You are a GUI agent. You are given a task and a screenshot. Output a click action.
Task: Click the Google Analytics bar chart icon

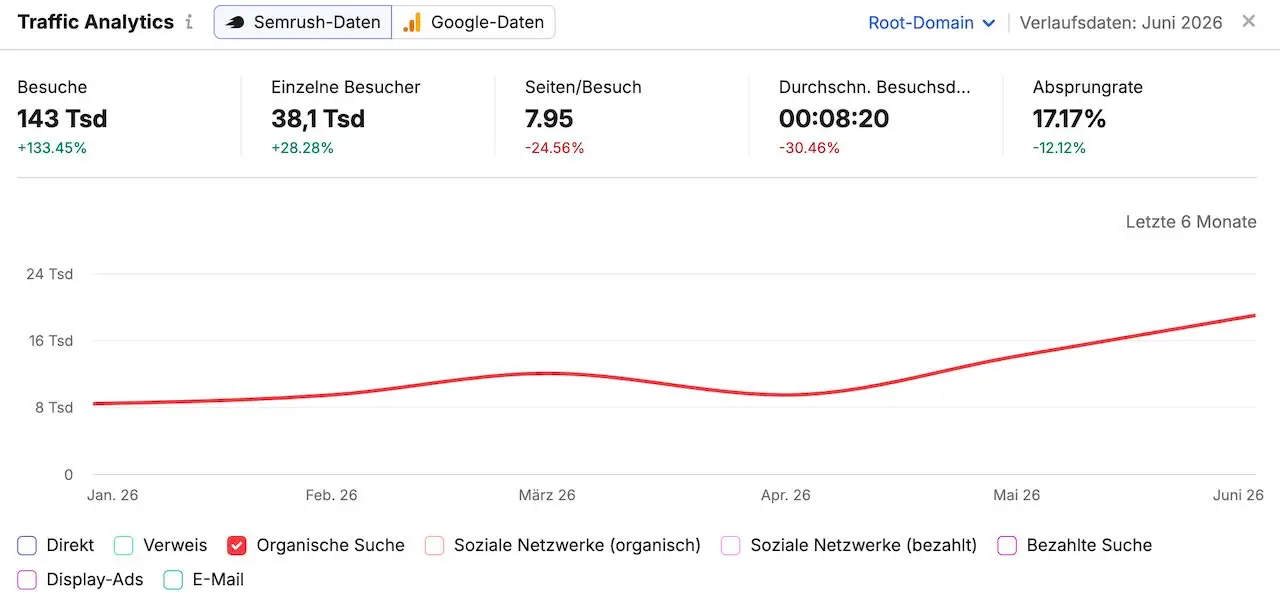pyautogui.click(x=411, y=22)
